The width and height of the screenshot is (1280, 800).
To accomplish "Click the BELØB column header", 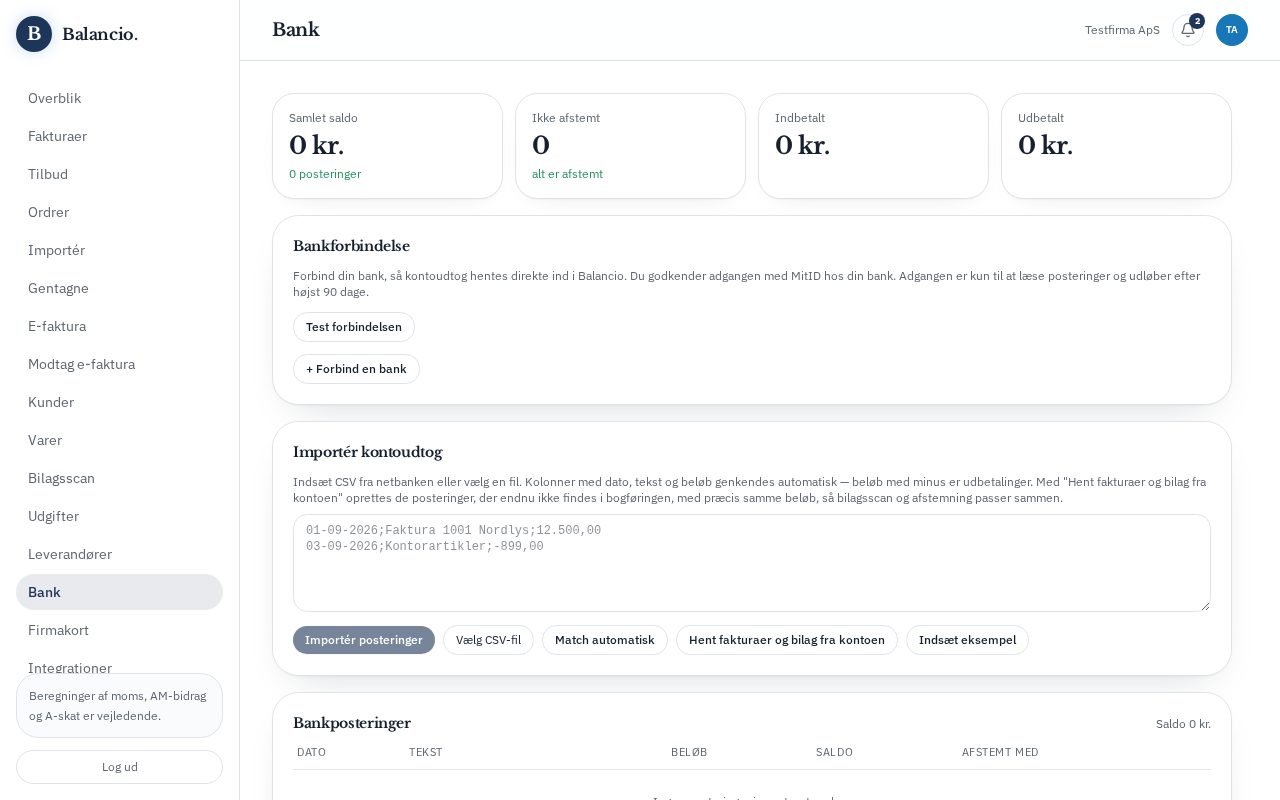I will (689, 752).
